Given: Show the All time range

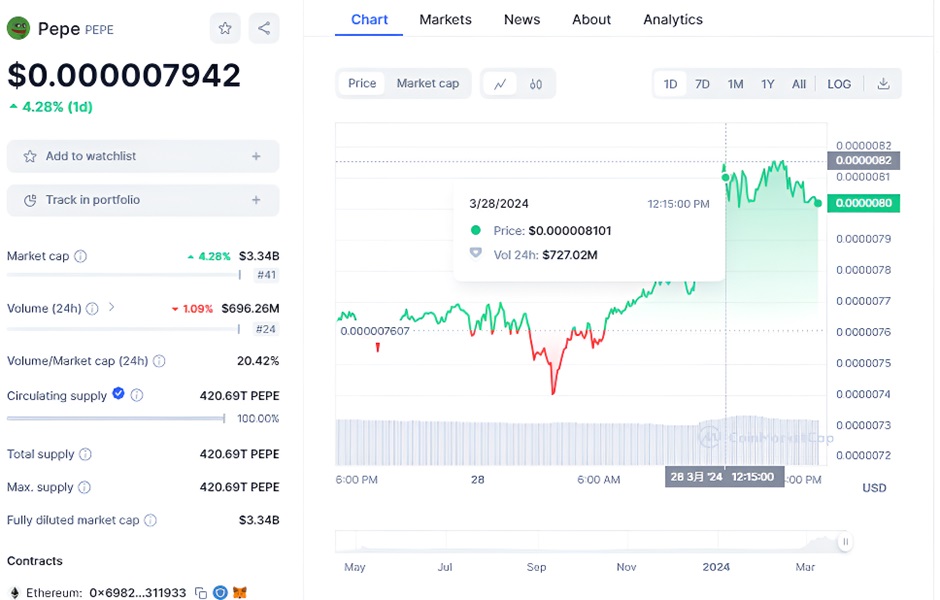Looking at the screenshot, I should 799,84.
